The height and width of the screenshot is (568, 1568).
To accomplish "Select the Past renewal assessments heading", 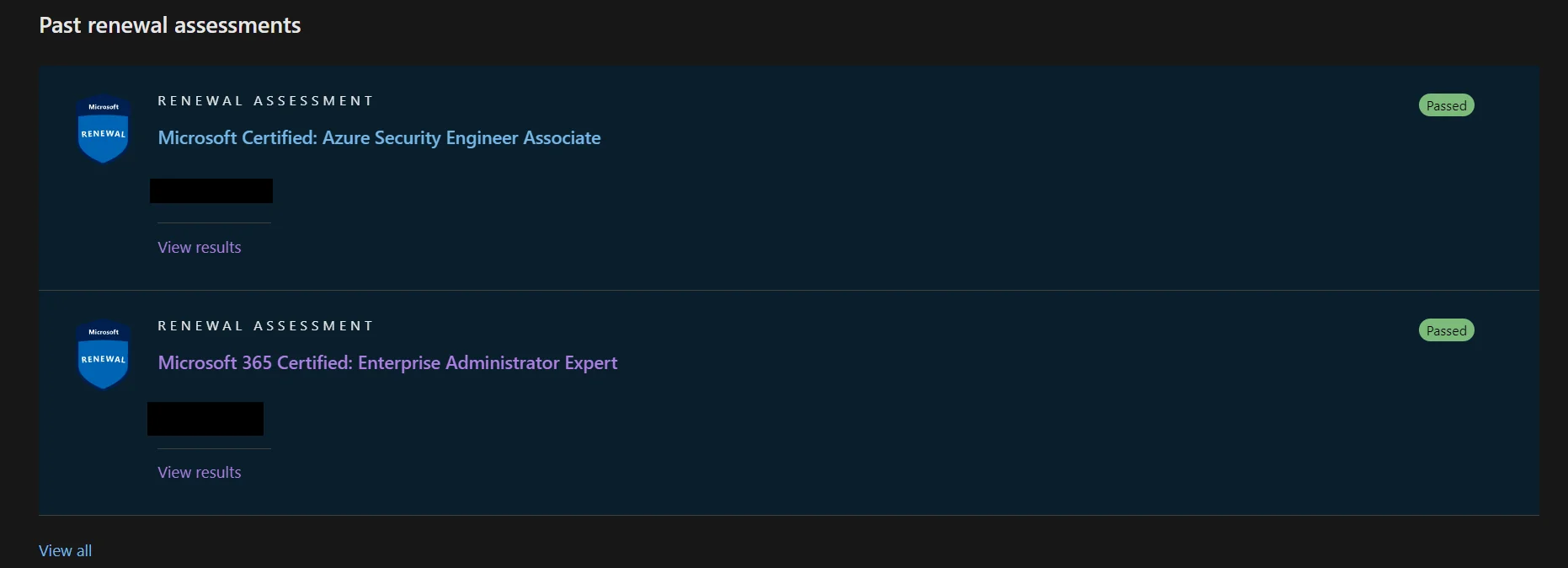I will pyautogui.click(x=169, y=24).
